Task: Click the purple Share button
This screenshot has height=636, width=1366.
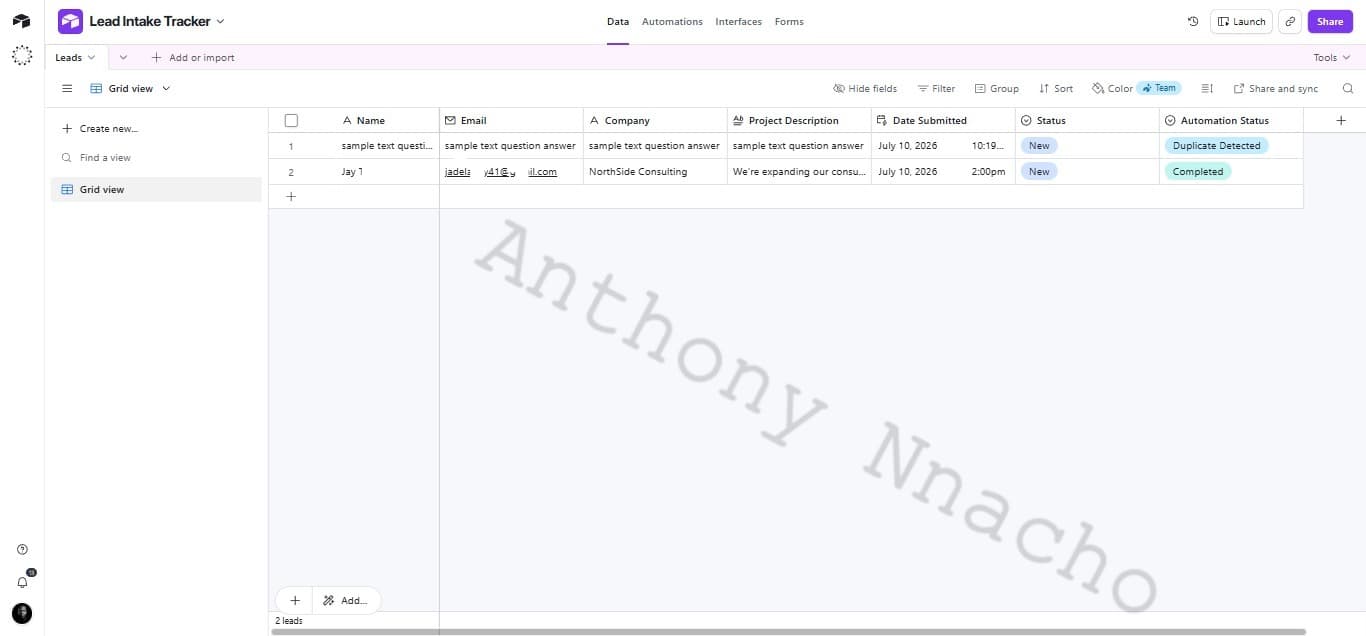Action: (1330, 21)
